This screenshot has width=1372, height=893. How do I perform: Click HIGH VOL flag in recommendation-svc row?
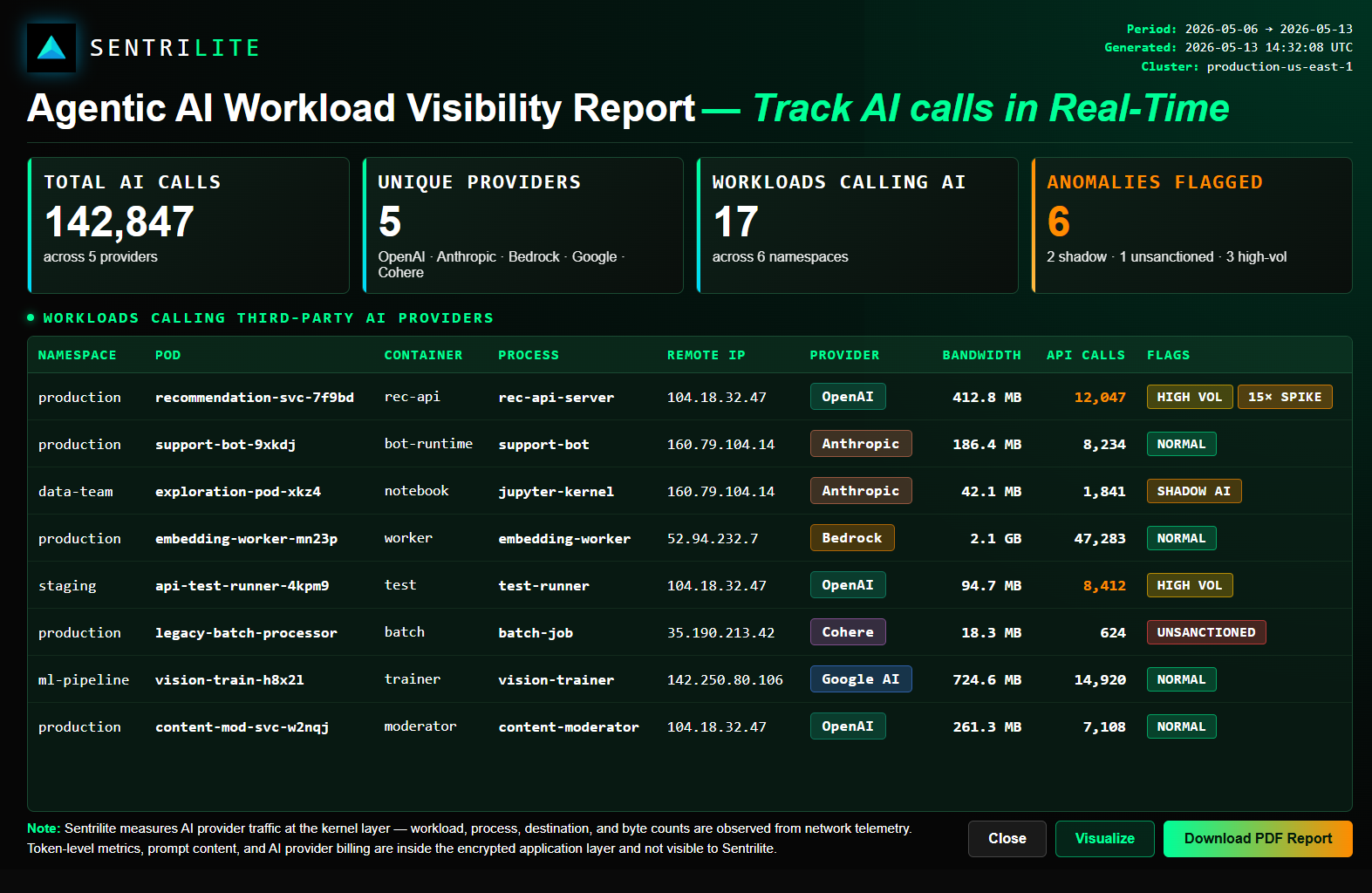click(x=1190, y=397)
